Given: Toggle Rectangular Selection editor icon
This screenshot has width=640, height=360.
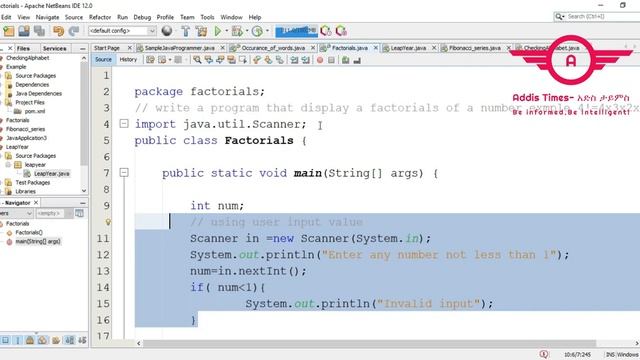Looking at the screenshot, I should [243, 60].
